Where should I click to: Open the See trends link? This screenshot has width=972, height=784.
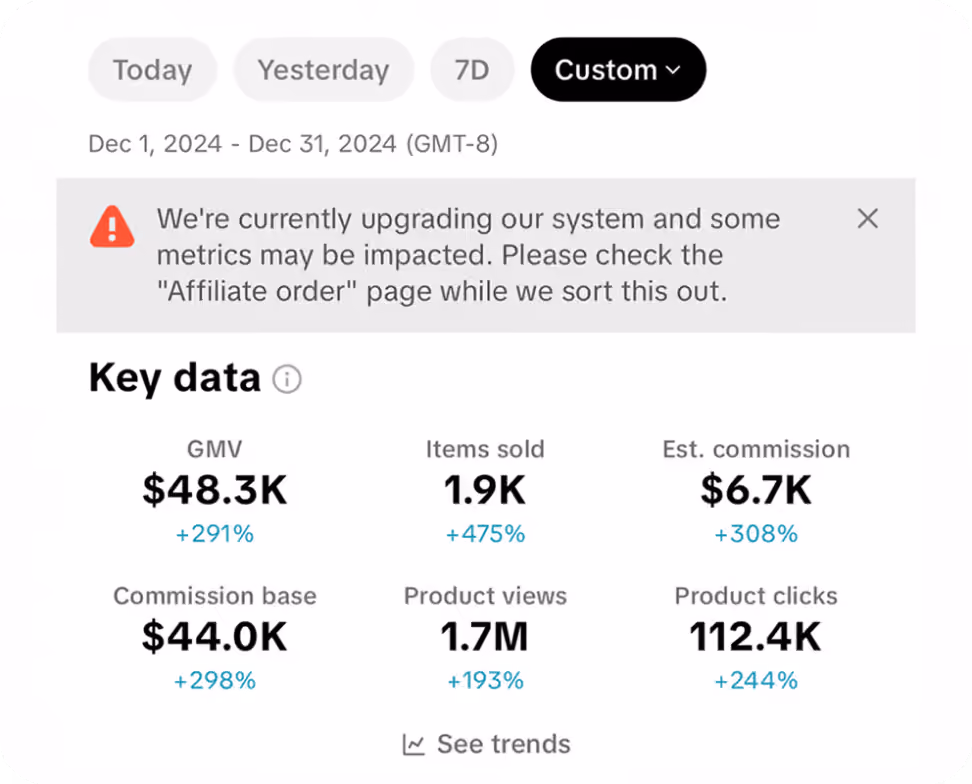click(x=487, y=744)
